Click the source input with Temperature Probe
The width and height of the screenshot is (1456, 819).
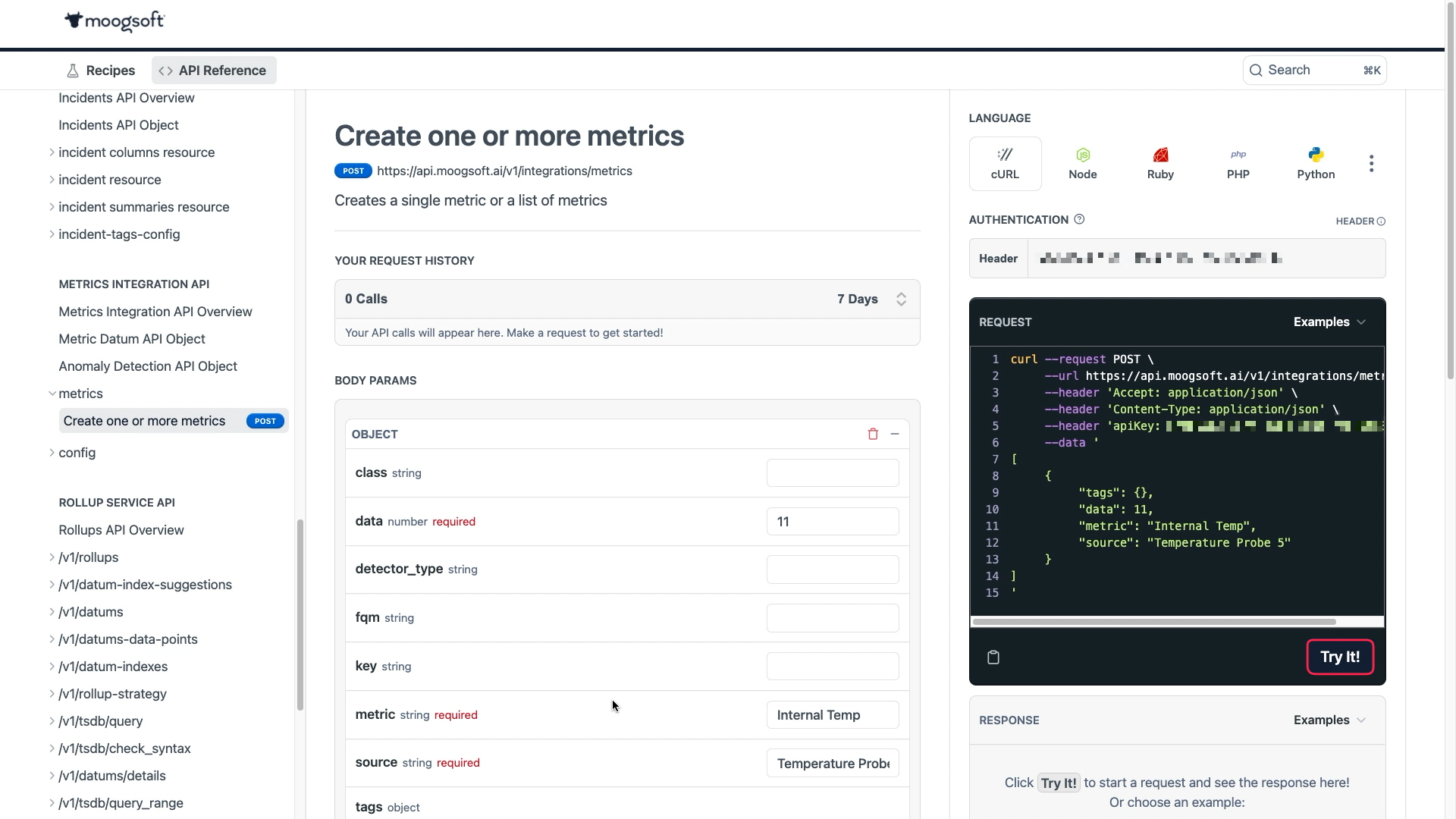click(x=833, y=764)
